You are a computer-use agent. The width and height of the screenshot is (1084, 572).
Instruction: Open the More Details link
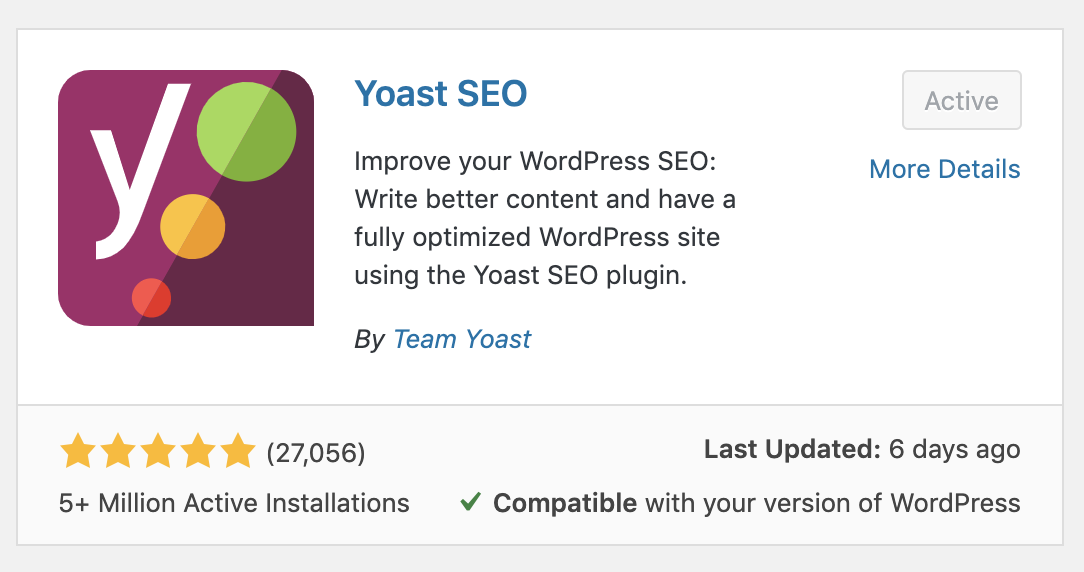[x=945, y=169]
